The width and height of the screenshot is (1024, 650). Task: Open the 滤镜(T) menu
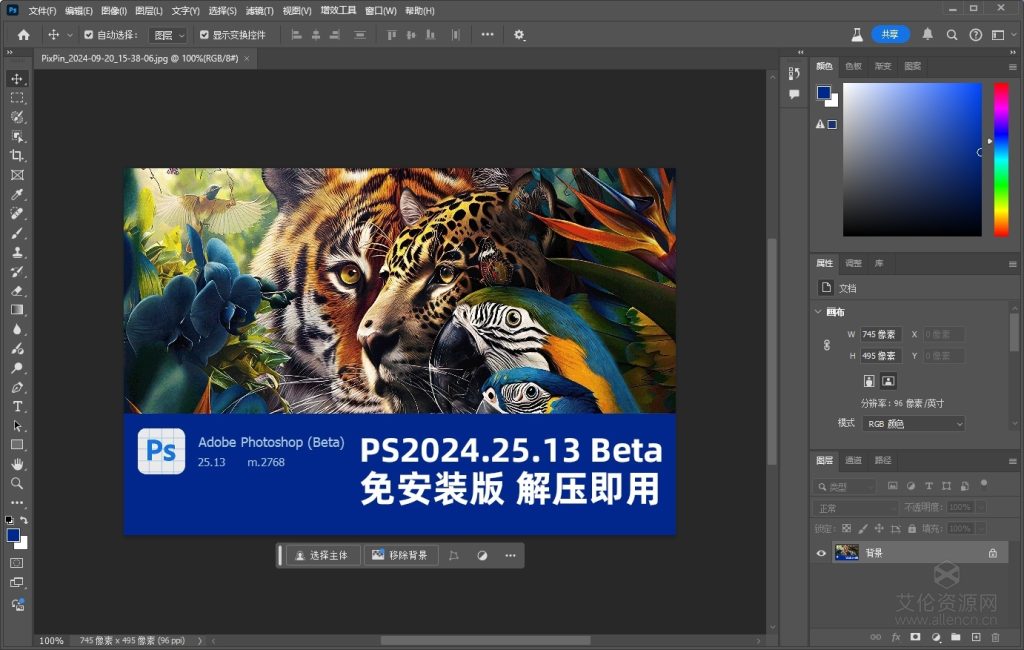coord(259,10)
